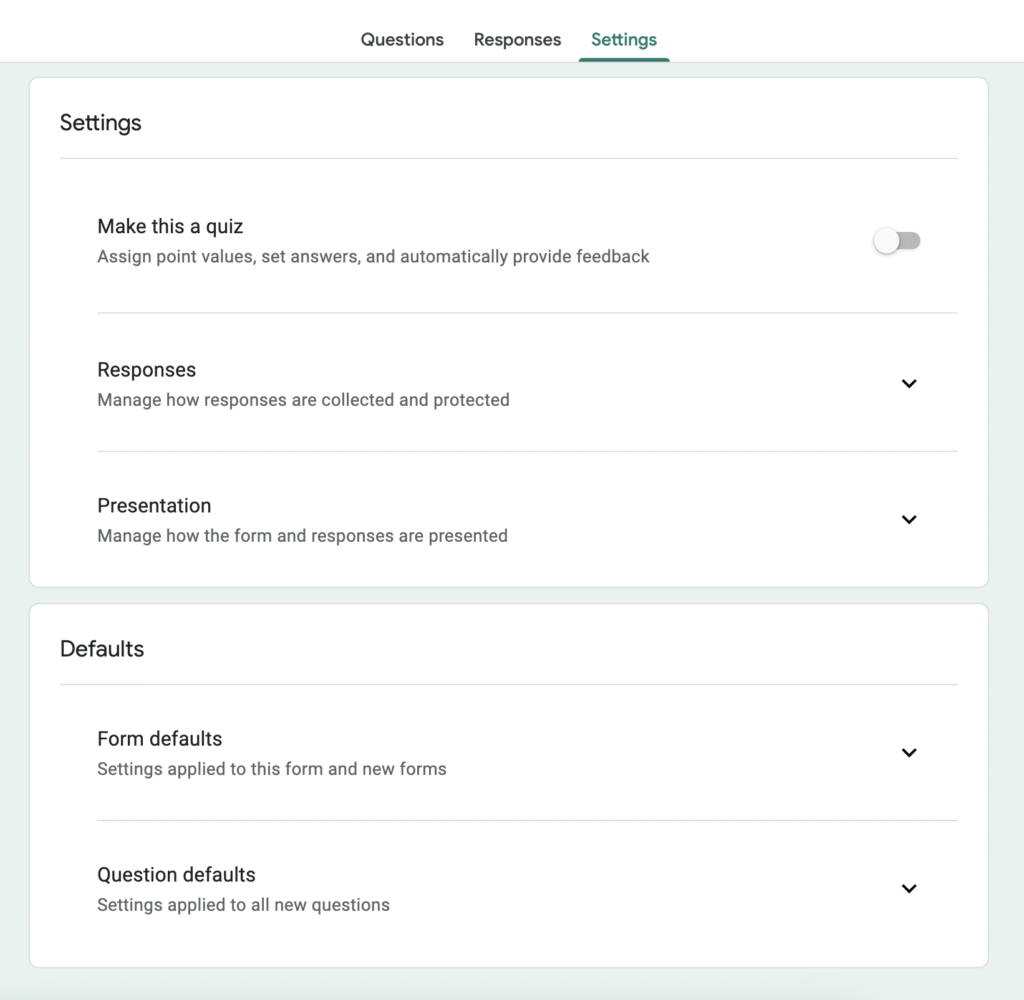Click 'Manage how responses are collected and protected'

click(302, 399)
